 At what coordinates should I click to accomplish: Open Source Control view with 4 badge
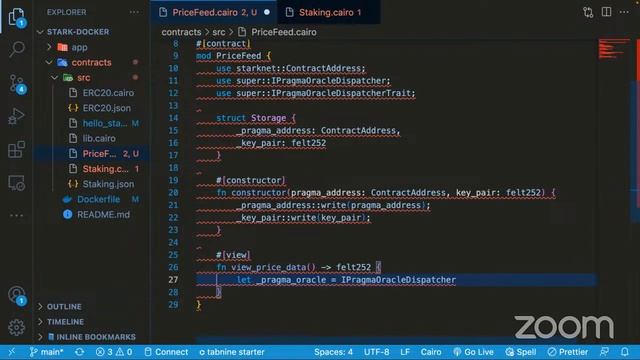tap(17, 83)
